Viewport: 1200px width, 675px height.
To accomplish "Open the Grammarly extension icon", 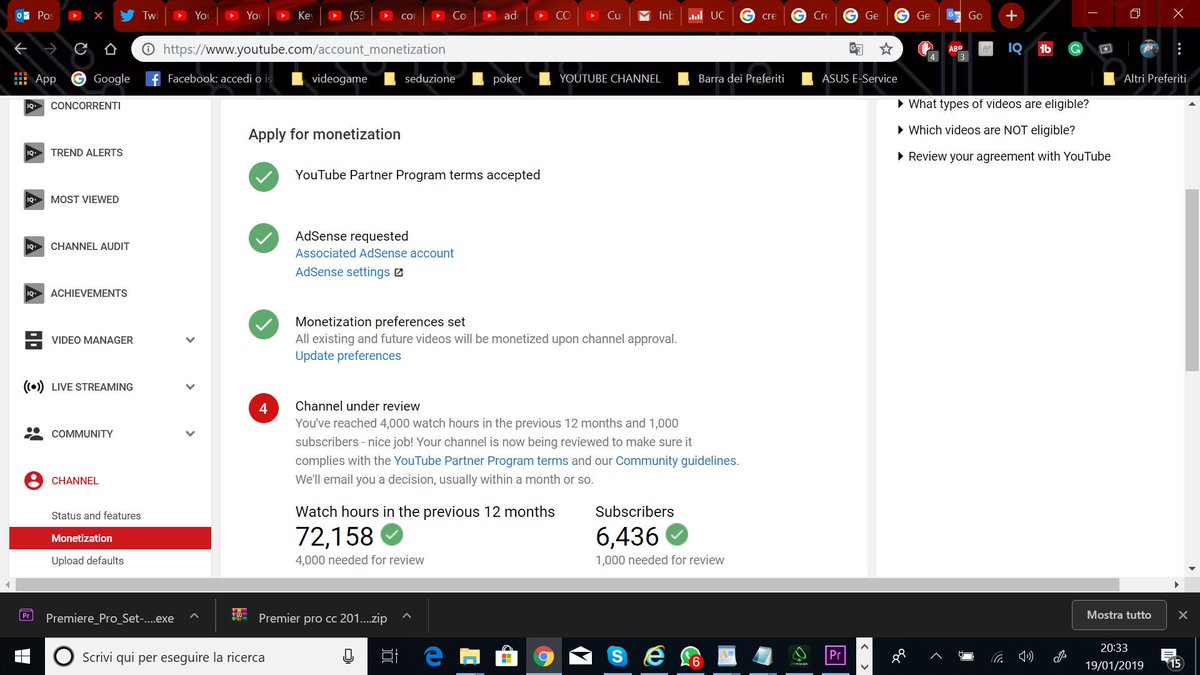I will pyautogui.click(x=1075, y=48).
